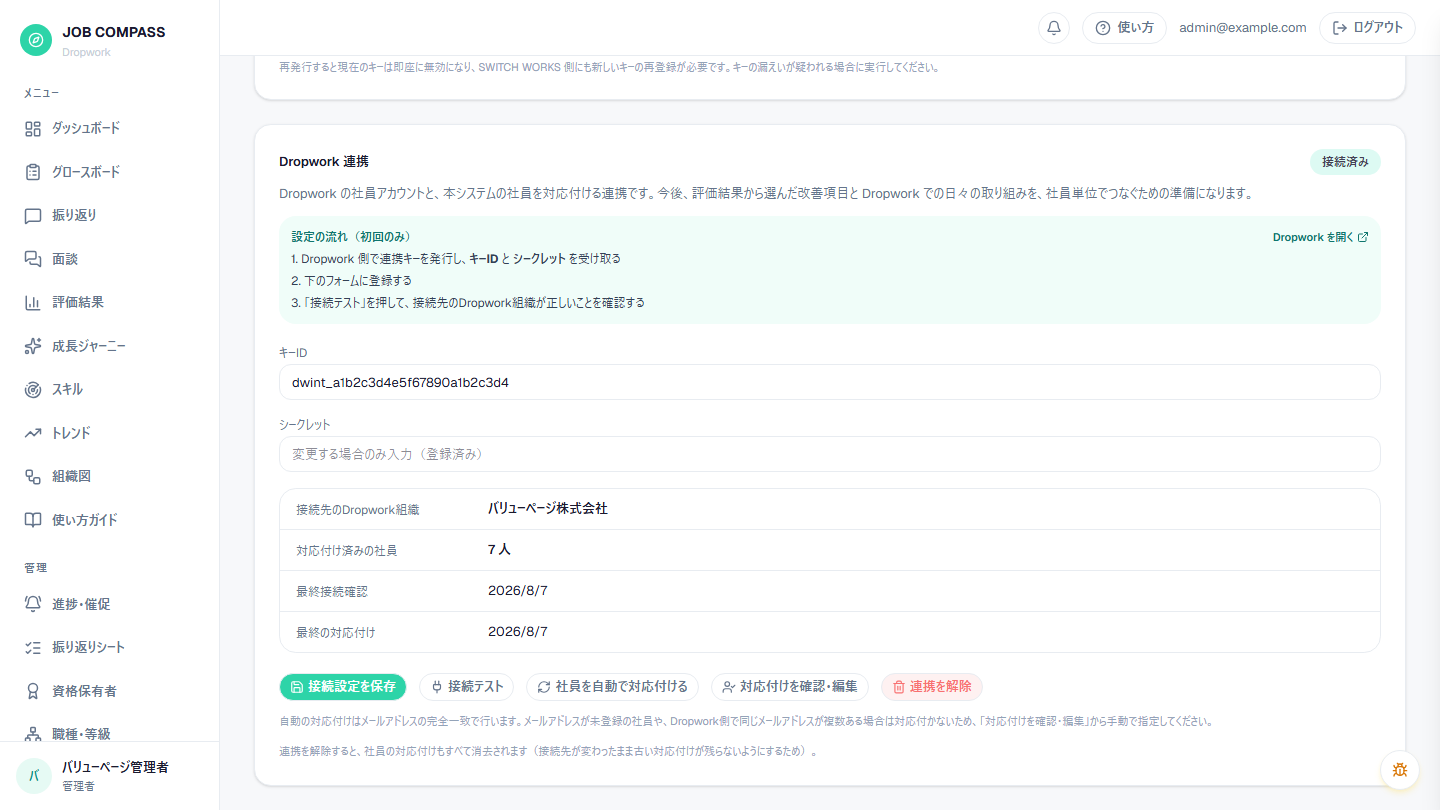Image resolution: width=1440 pixels, height=810 pixels.
Task: Click the 資格保有者 badge icon
Action: [x=33, y=691]
